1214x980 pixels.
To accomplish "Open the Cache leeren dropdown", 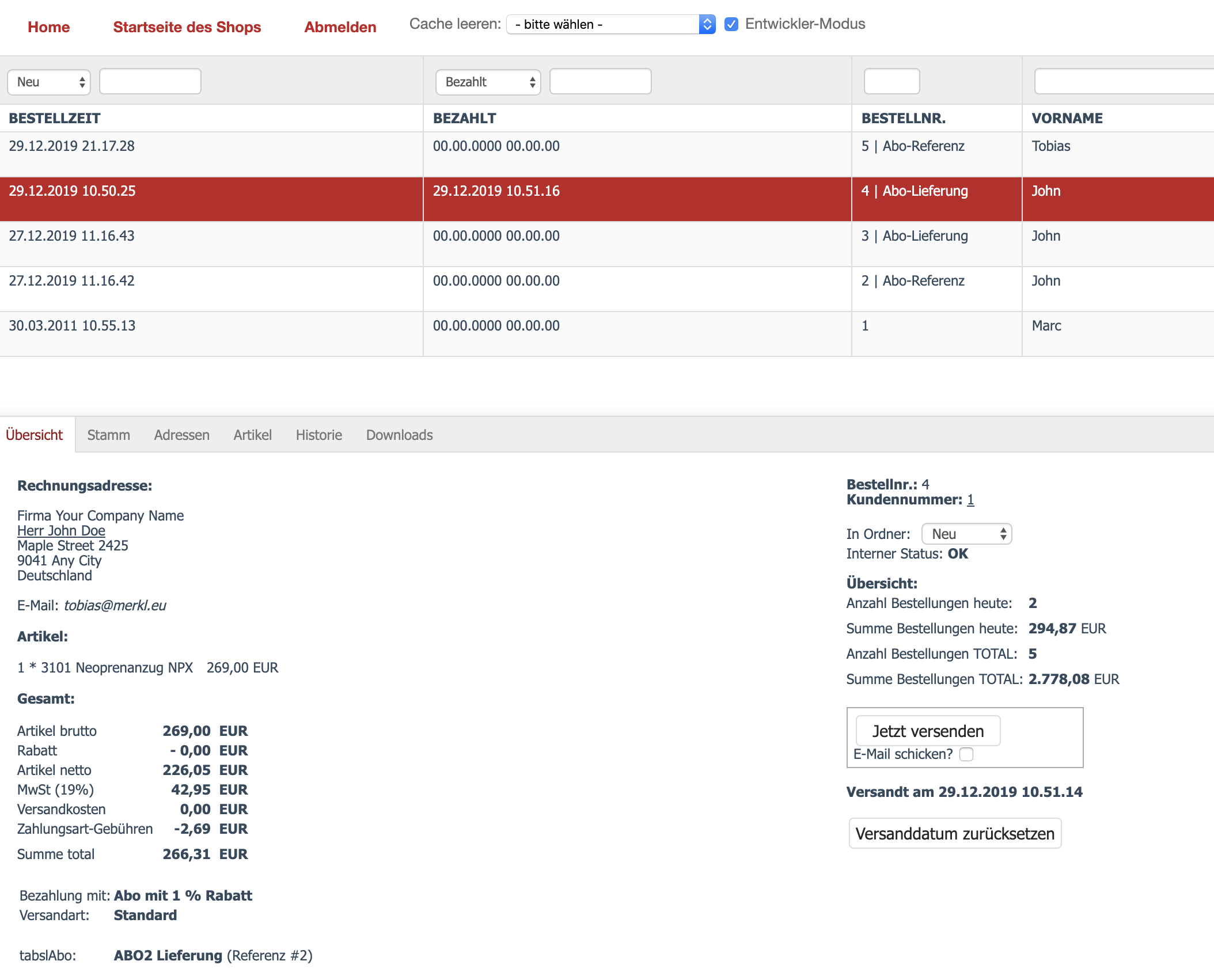I will [610, 24].
